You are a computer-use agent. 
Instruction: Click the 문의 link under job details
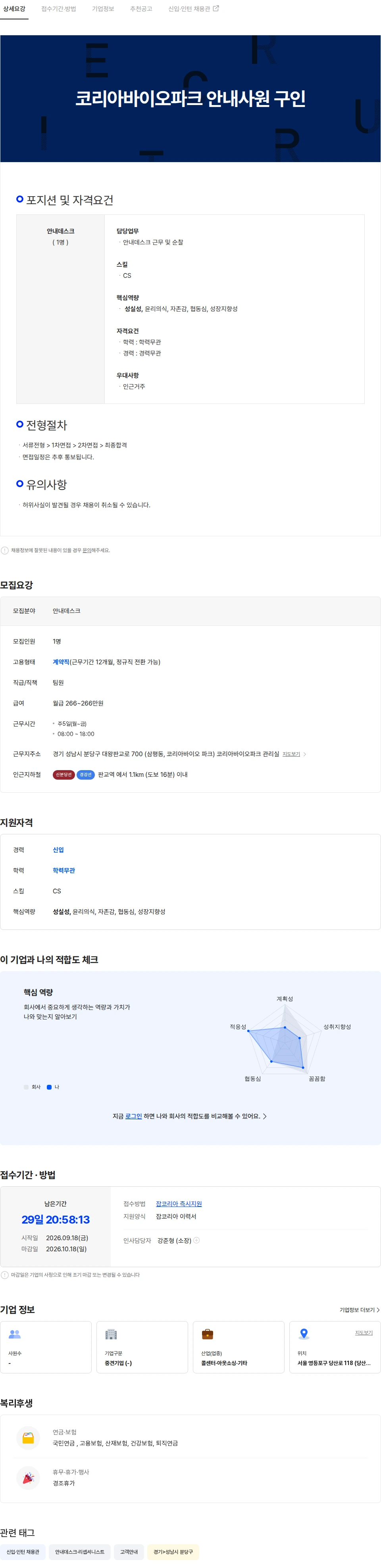[x=87, y=550]
